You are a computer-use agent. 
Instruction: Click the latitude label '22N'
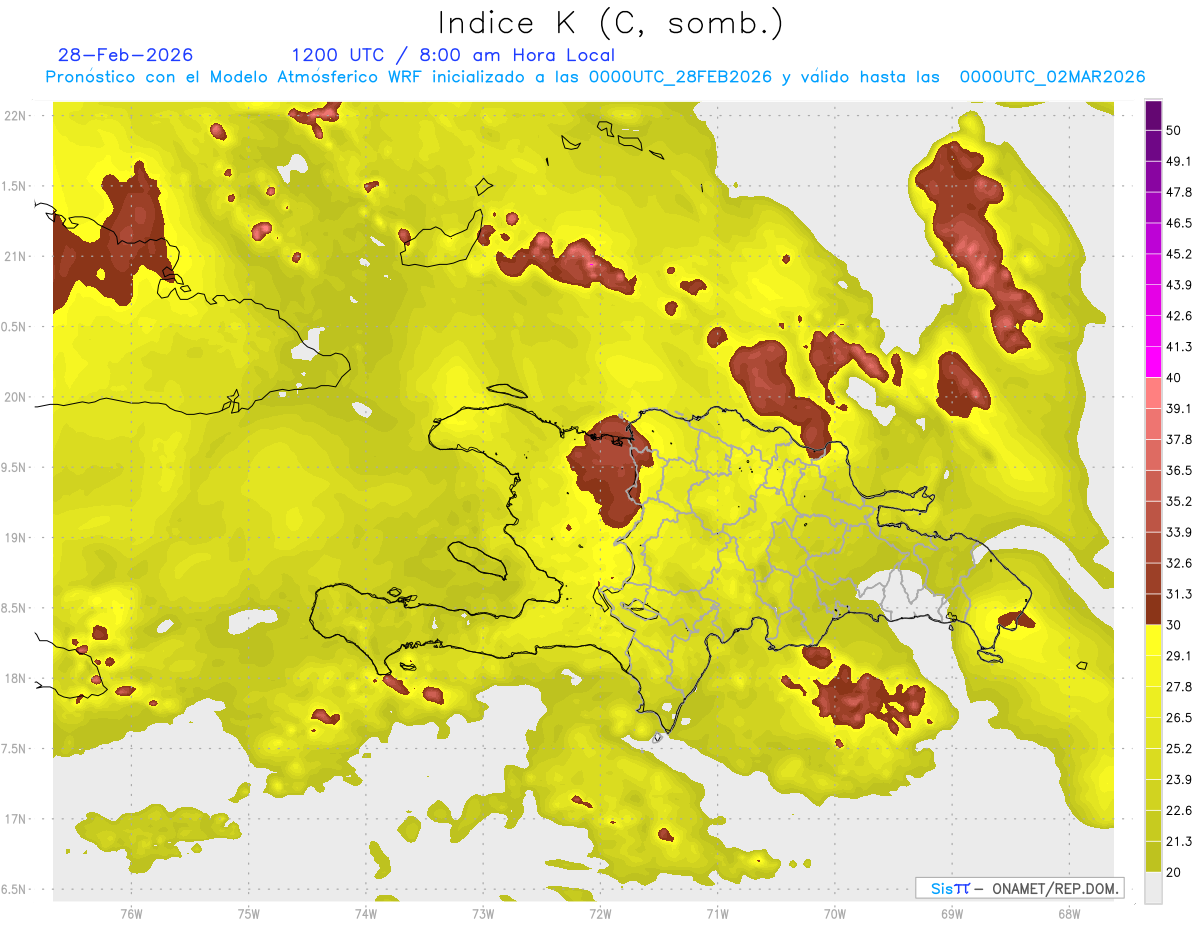[15, 115]
